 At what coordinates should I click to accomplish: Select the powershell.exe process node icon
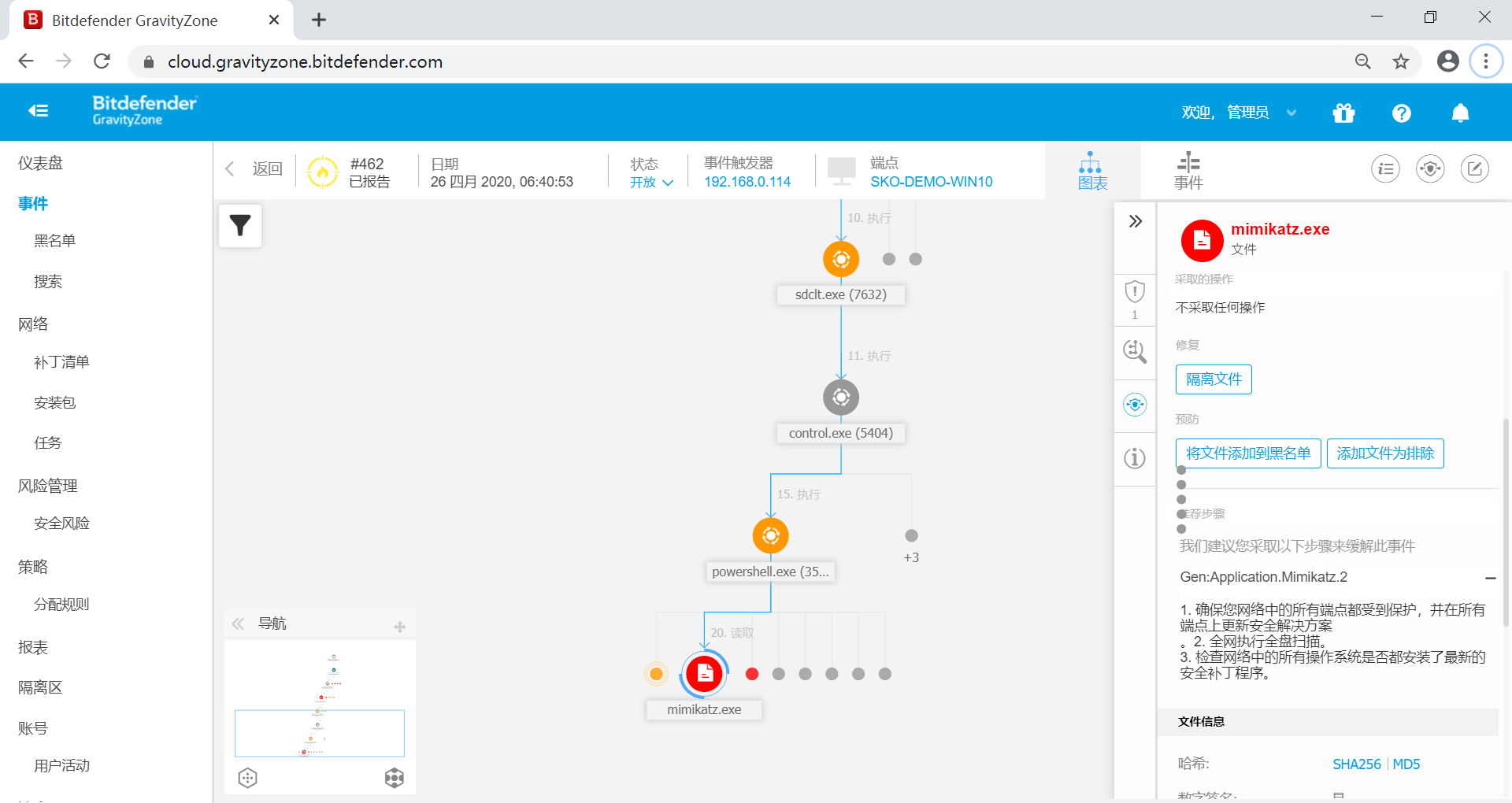pos(771,536)
